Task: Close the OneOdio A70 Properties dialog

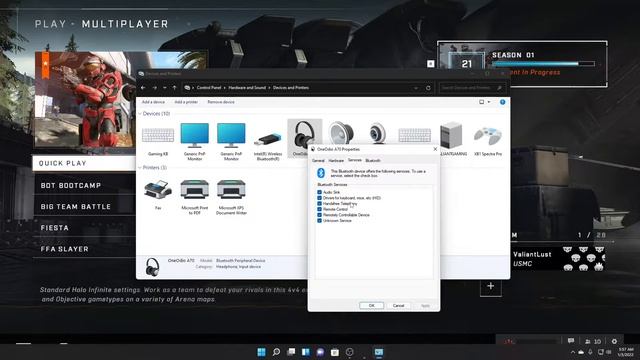Action: [435, 149]
